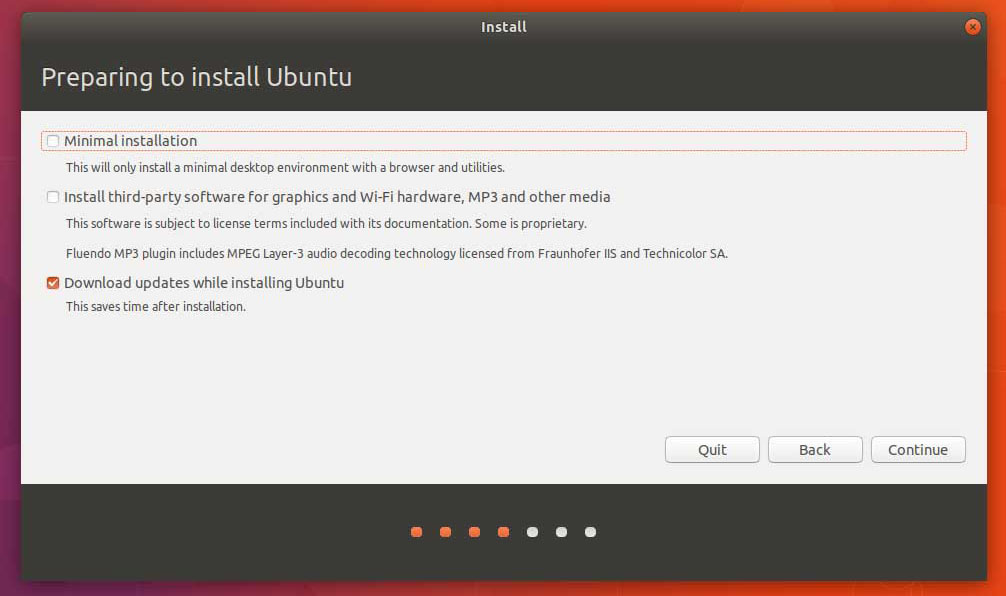Go Back to previous step

tap(815, 450)
